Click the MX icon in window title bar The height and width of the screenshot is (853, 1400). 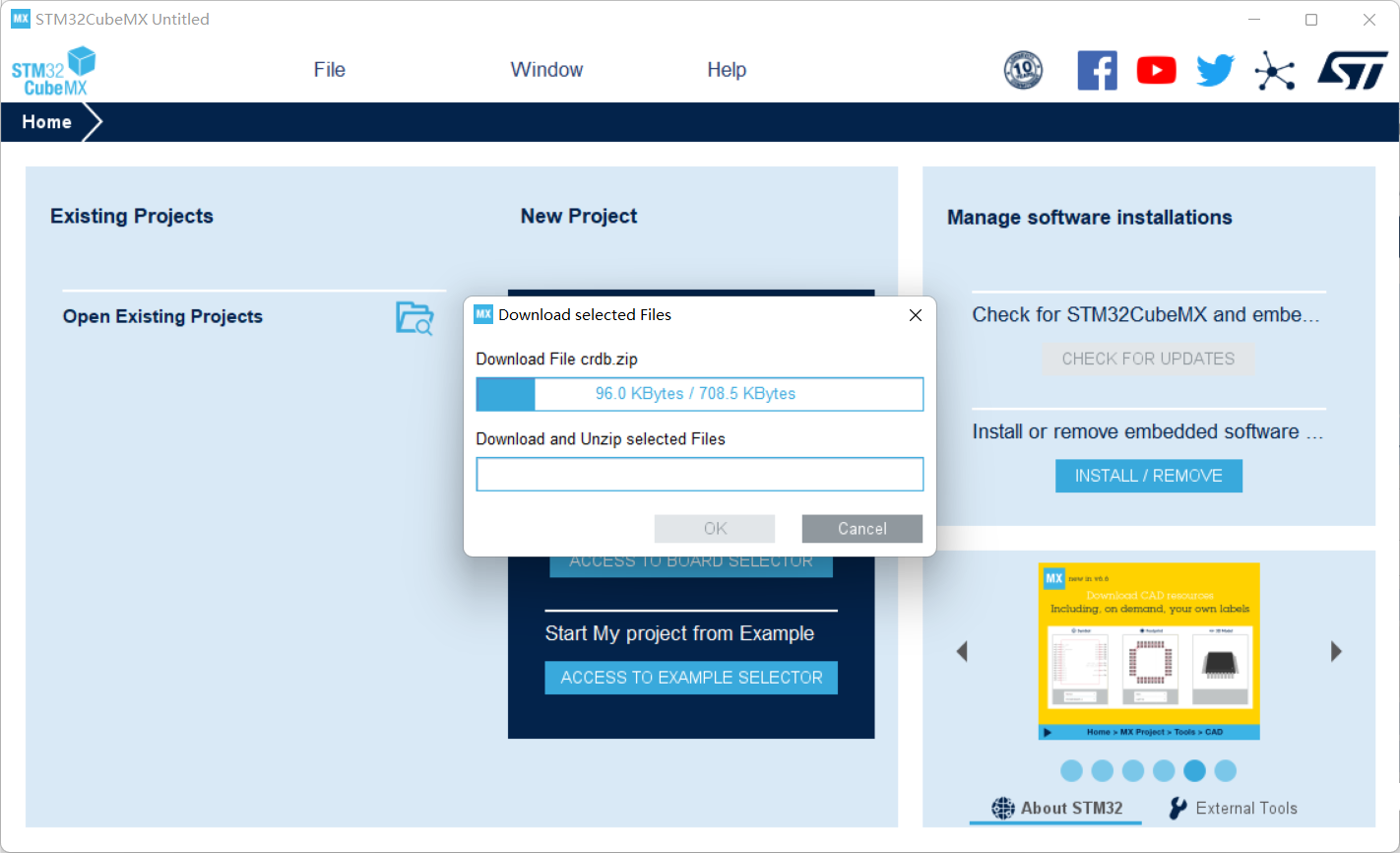[x=21, y=19]
